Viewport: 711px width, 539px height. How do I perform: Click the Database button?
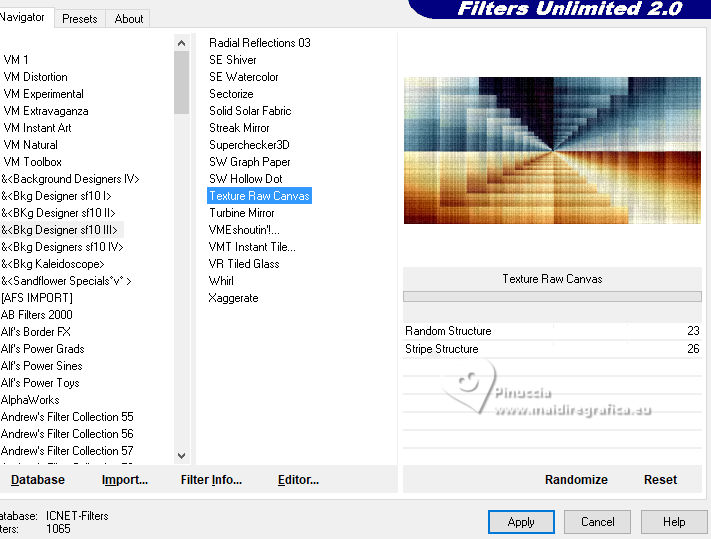tap(38, 480)
